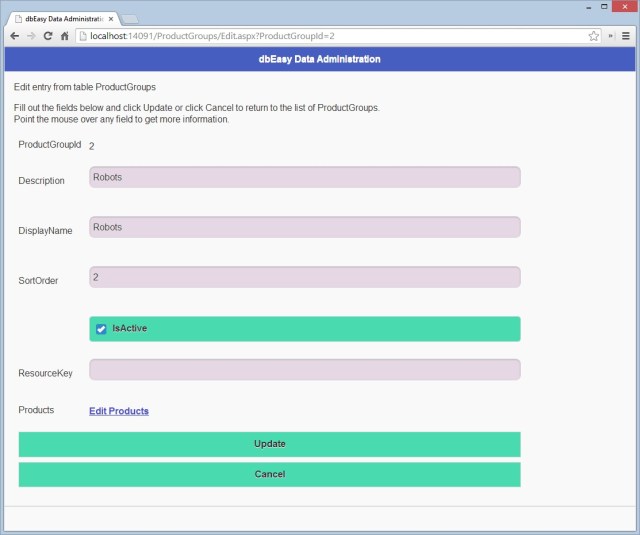Click the Update button

269,444
